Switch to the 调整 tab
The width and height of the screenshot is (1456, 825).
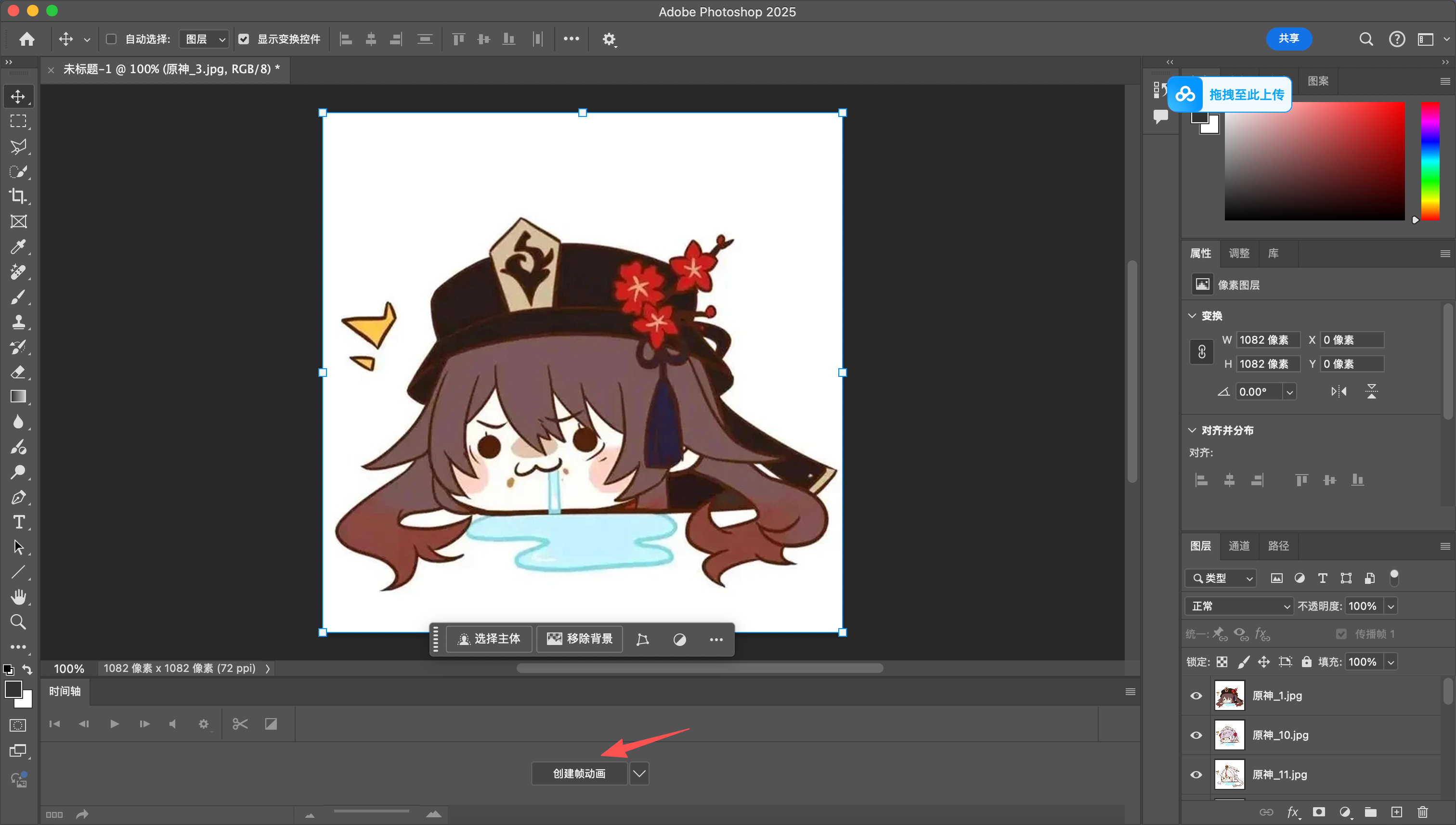coord(1239,253)
